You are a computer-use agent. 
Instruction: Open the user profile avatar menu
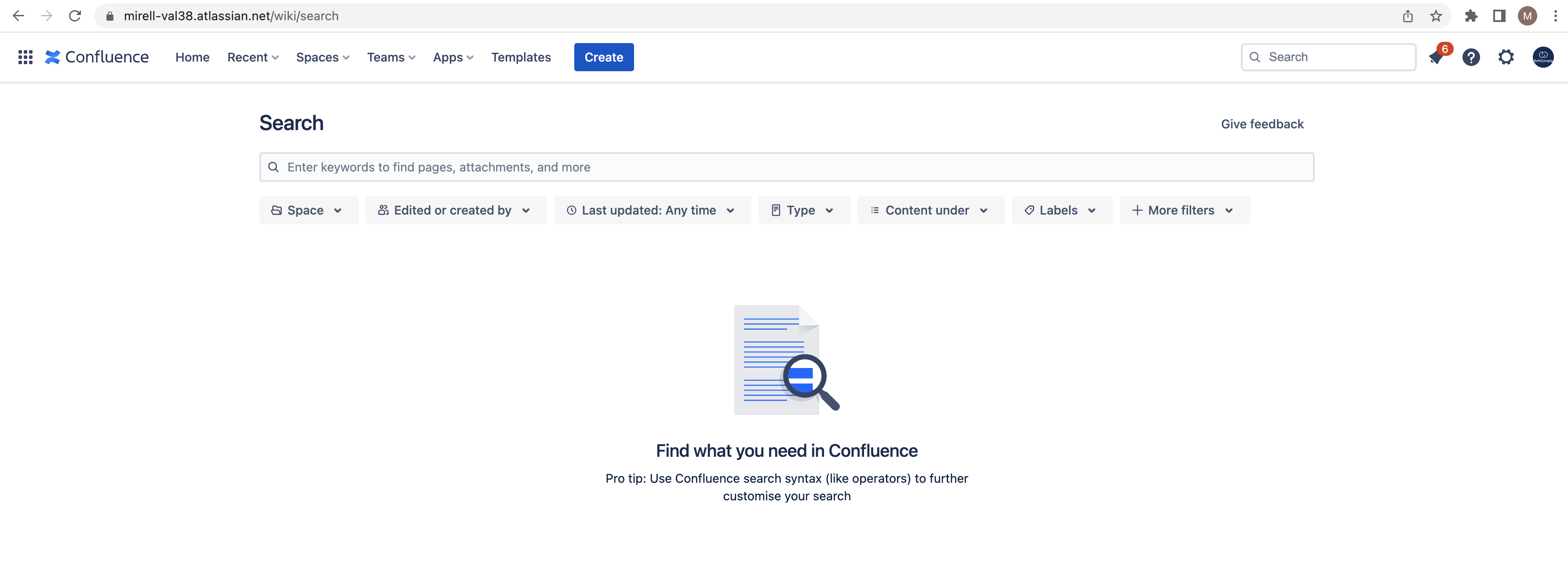1542,57
